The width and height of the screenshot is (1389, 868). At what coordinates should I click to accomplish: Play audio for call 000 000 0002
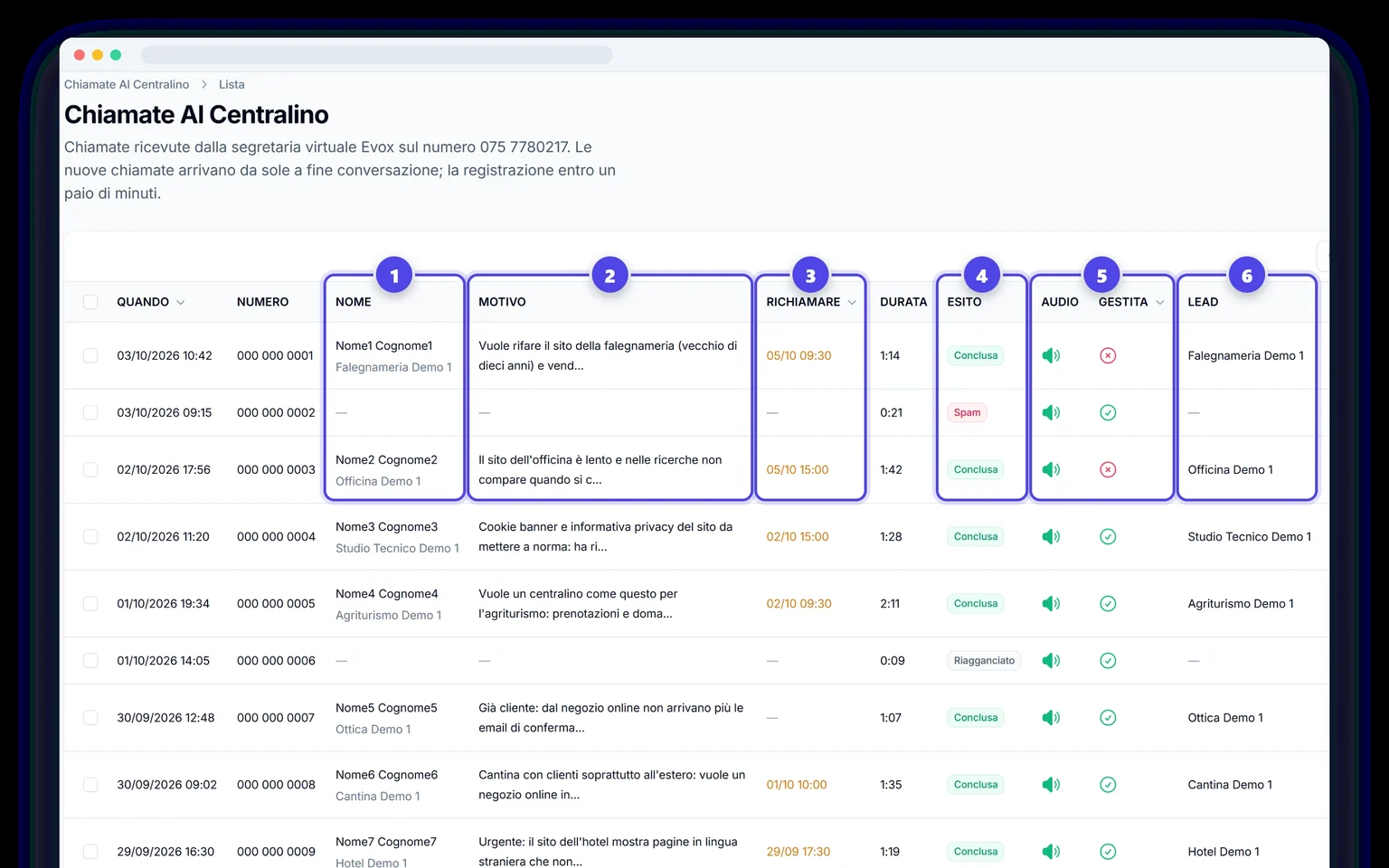pos(1051,412)
